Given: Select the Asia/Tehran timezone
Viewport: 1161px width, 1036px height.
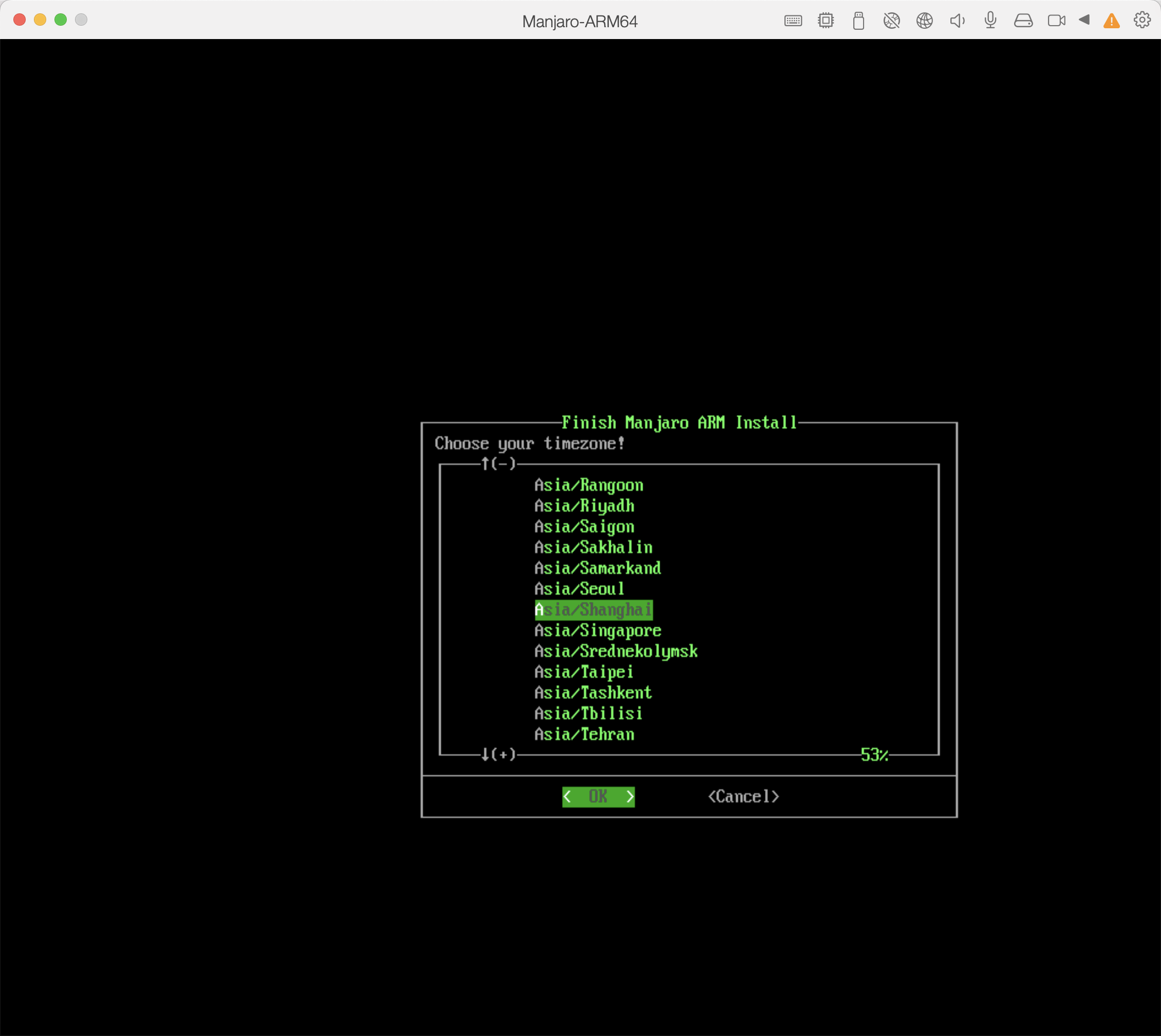Looking at the screenshot, I should click(585, 734).
